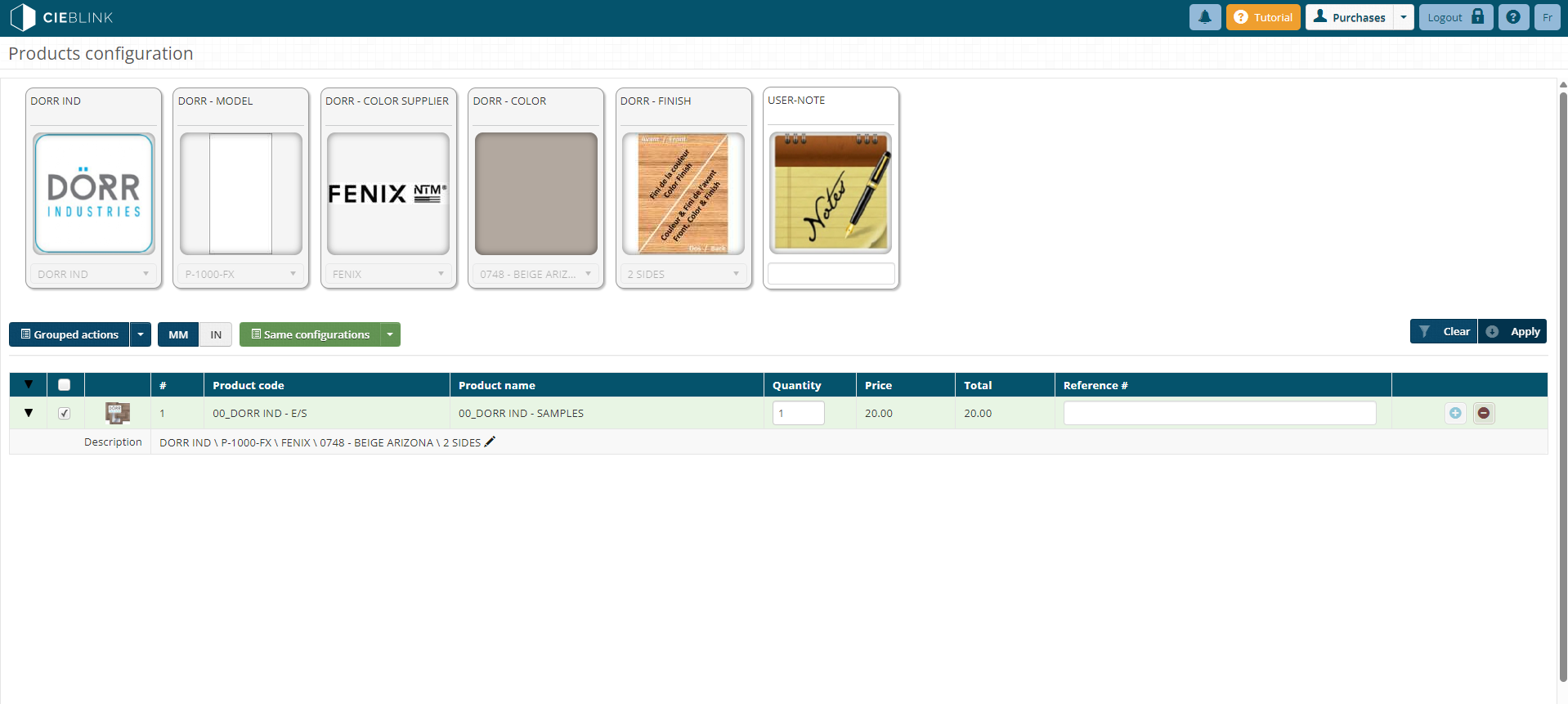This screenshot has width=1568, height=704.
Task: Click the product sample thumbnail in row 1
Action: (x=118, y=413)
